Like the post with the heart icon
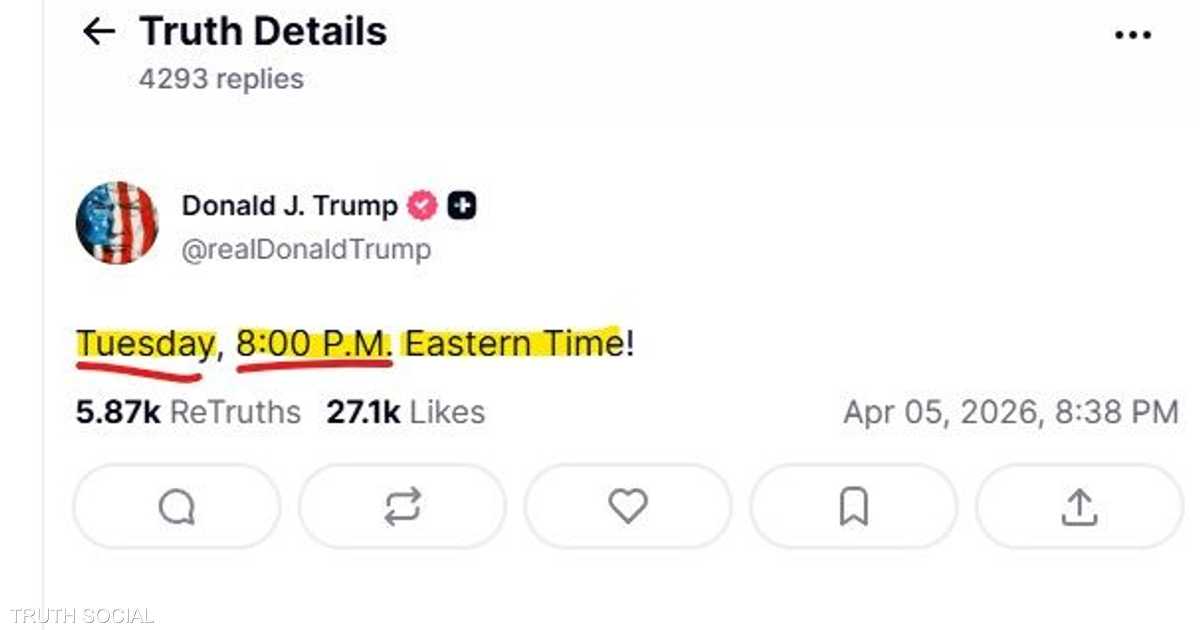 pos(628,508)
